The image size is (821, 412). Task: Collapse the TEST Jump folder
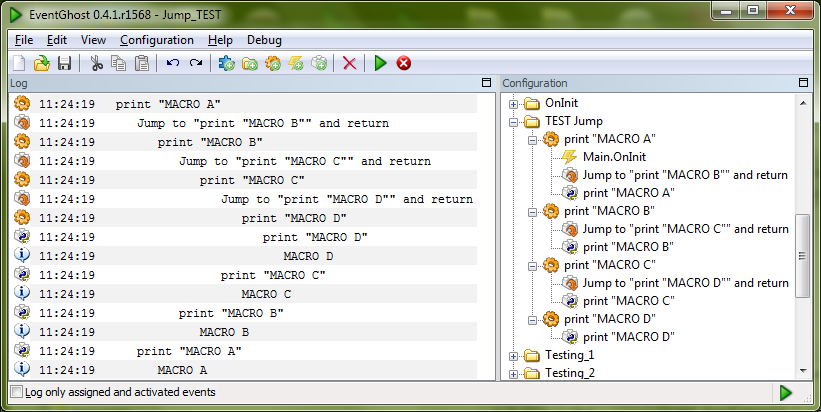click(x=514, y=122)
